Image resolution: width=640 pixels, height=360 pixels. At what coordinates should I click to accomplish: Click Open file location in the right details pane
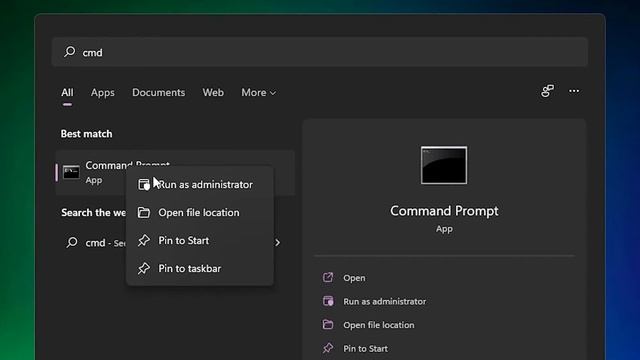click(x=378, y=325)
